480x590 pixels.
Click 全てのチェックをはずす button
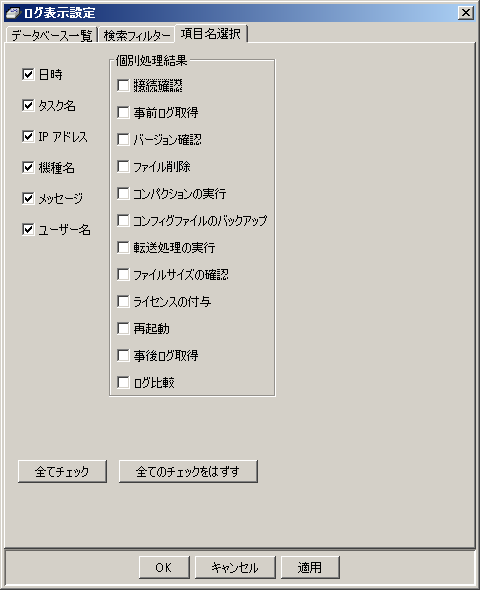(188, 471)
